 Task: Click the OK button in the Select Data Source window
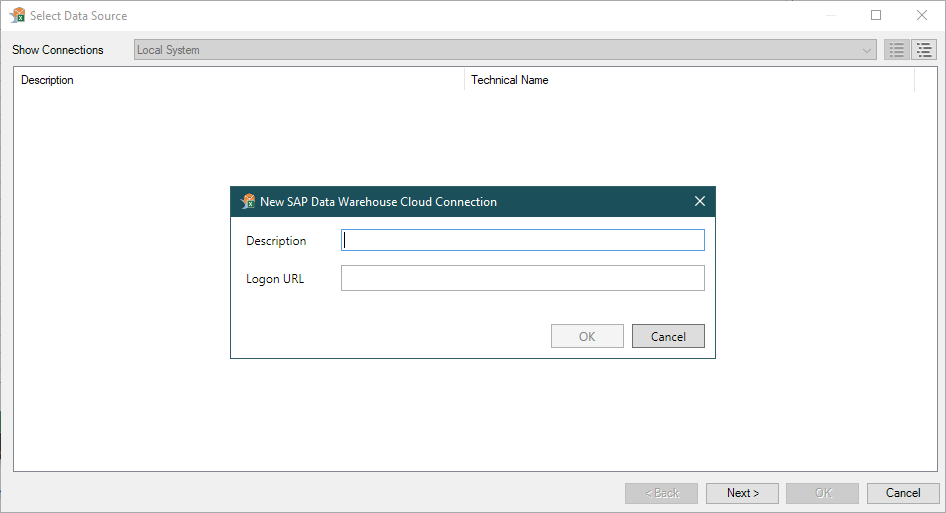(823, 493)
